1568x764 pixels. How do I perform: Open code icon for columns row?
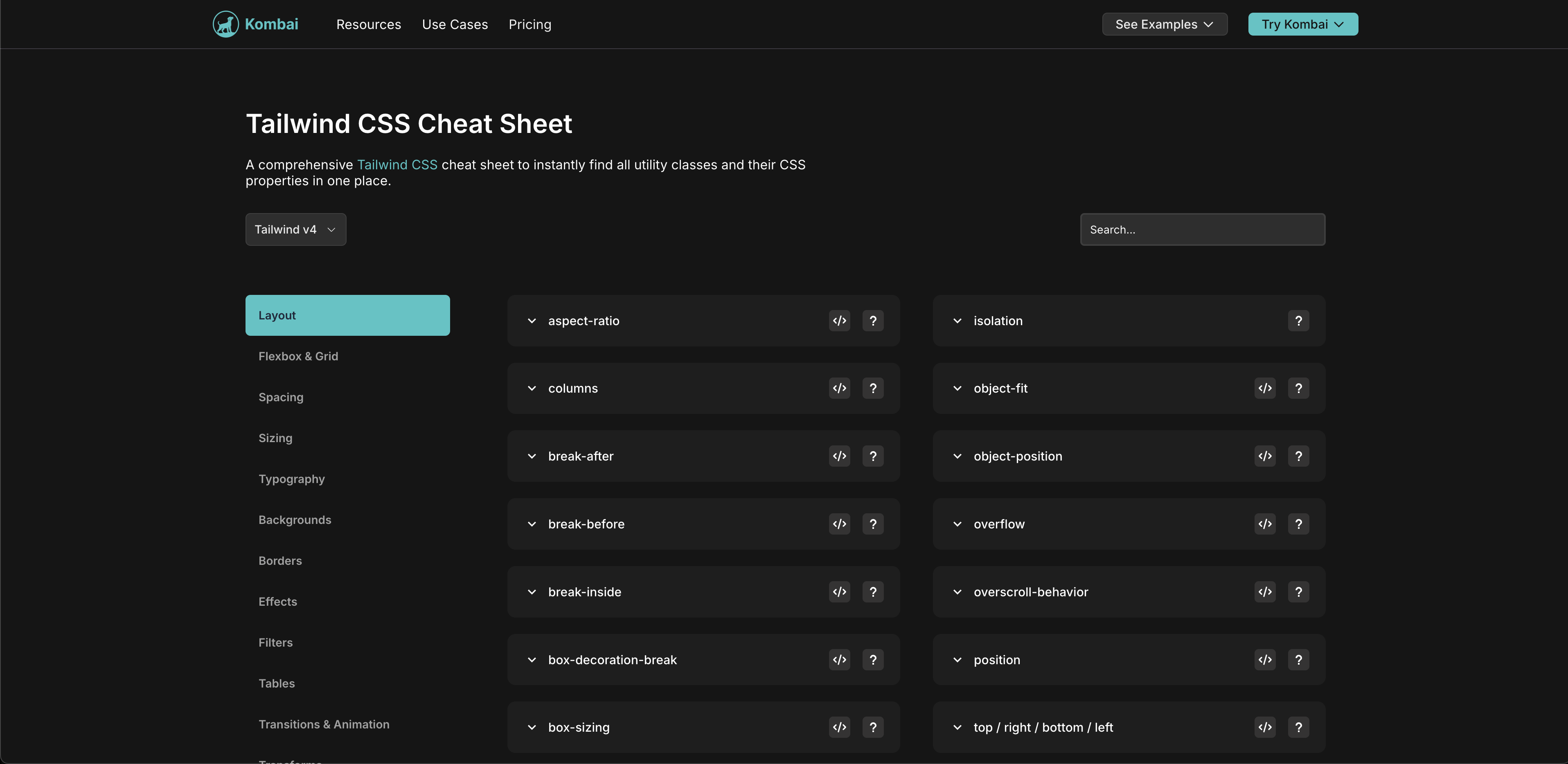pos(839,388)
